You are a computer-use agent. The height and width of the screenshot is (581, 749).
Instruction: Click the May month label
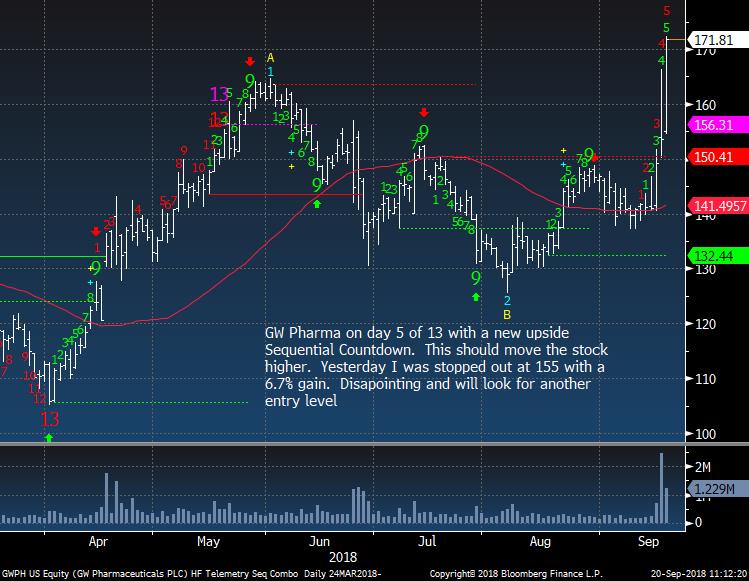(208, 541)
